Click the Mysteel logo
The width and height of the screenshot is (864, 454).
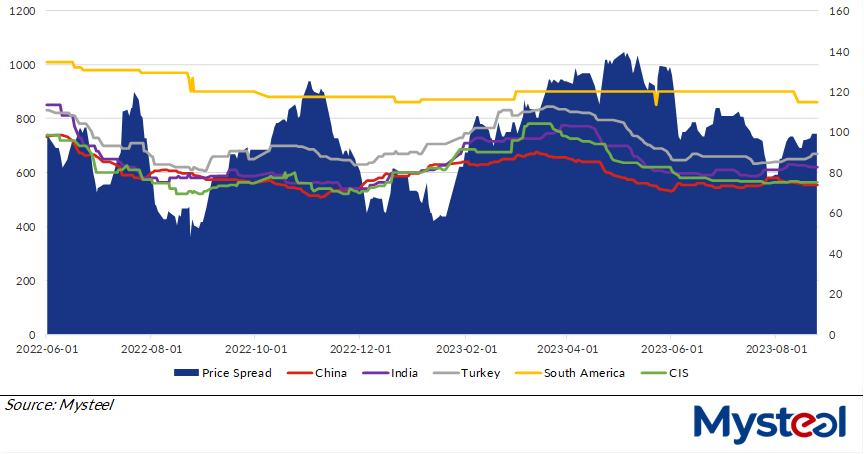point(770,424)
